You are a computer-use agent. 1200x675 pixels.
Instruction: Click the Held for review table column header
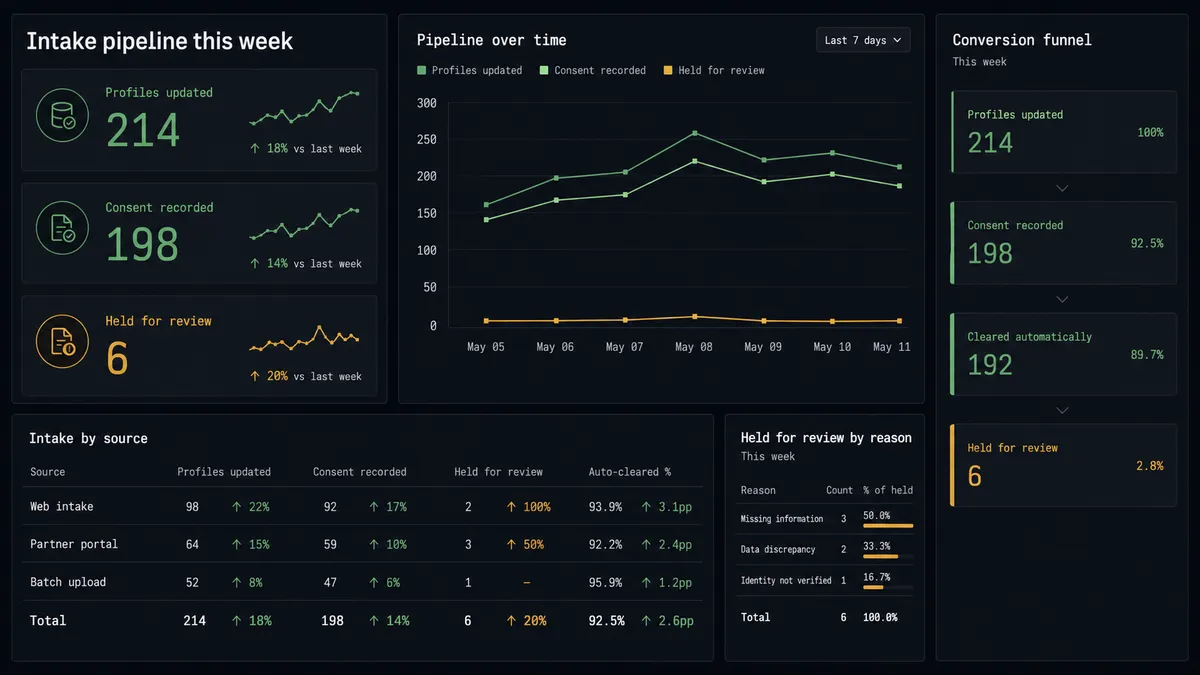click(498, 472)
